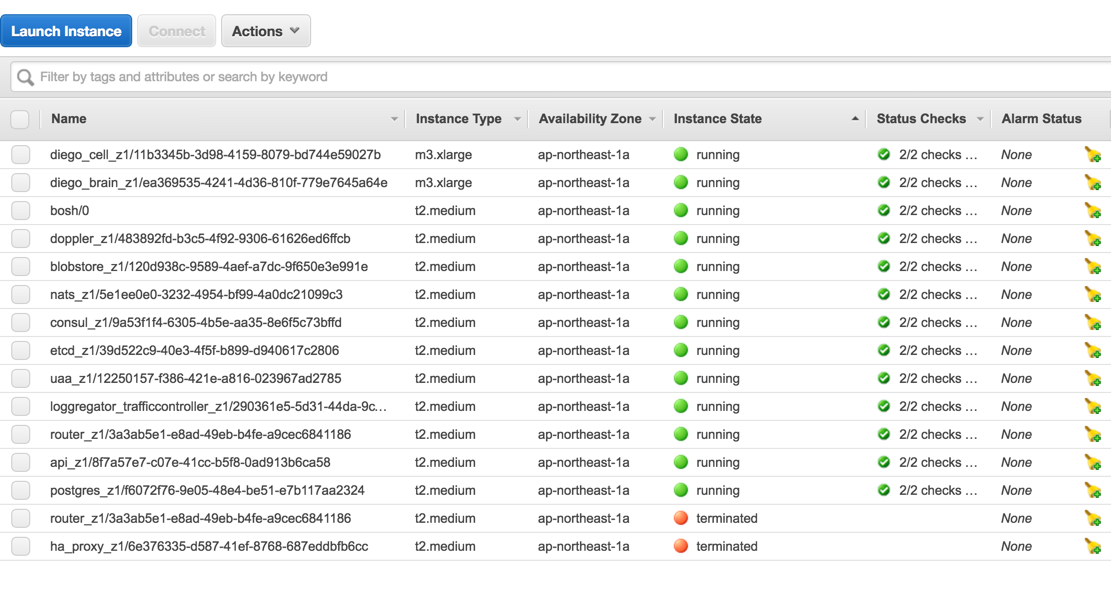The image size is (1111, 589).
Task: Click the alarm bell icon for consul_z1 row
Action: click(1093, 322)
